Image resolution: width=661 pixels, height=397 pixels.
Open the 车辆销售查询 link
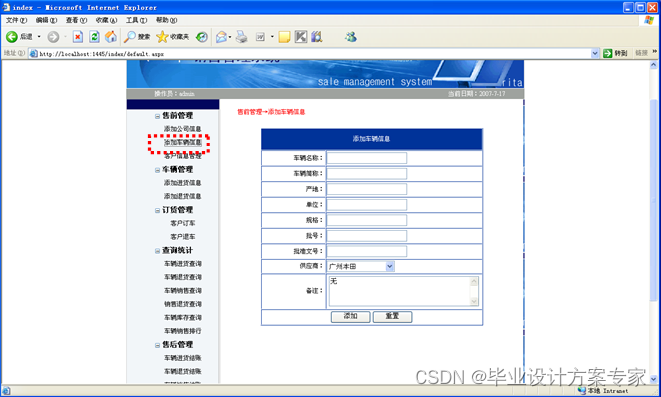(x=183, y=290)
